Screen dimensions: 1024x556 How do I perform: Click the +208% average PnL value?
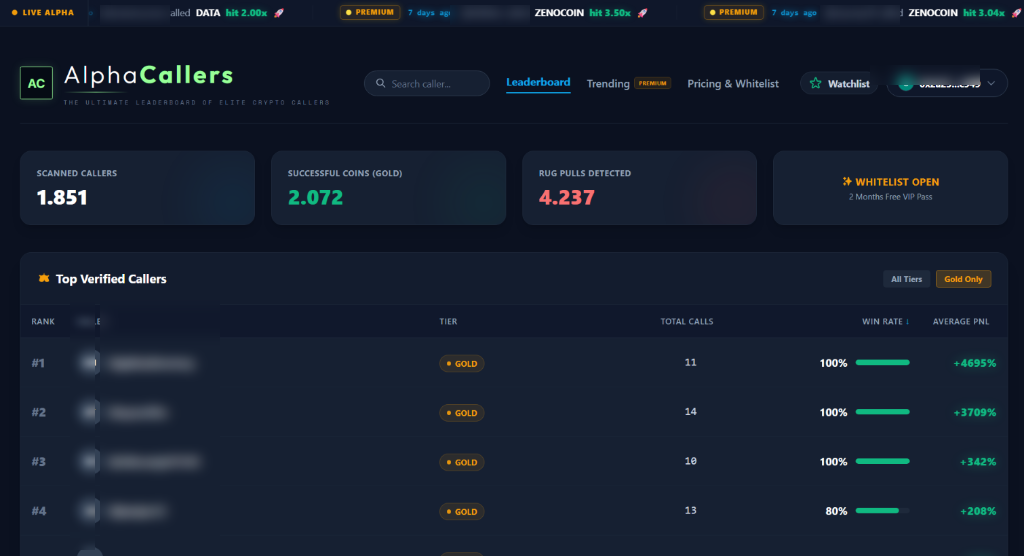978,511
